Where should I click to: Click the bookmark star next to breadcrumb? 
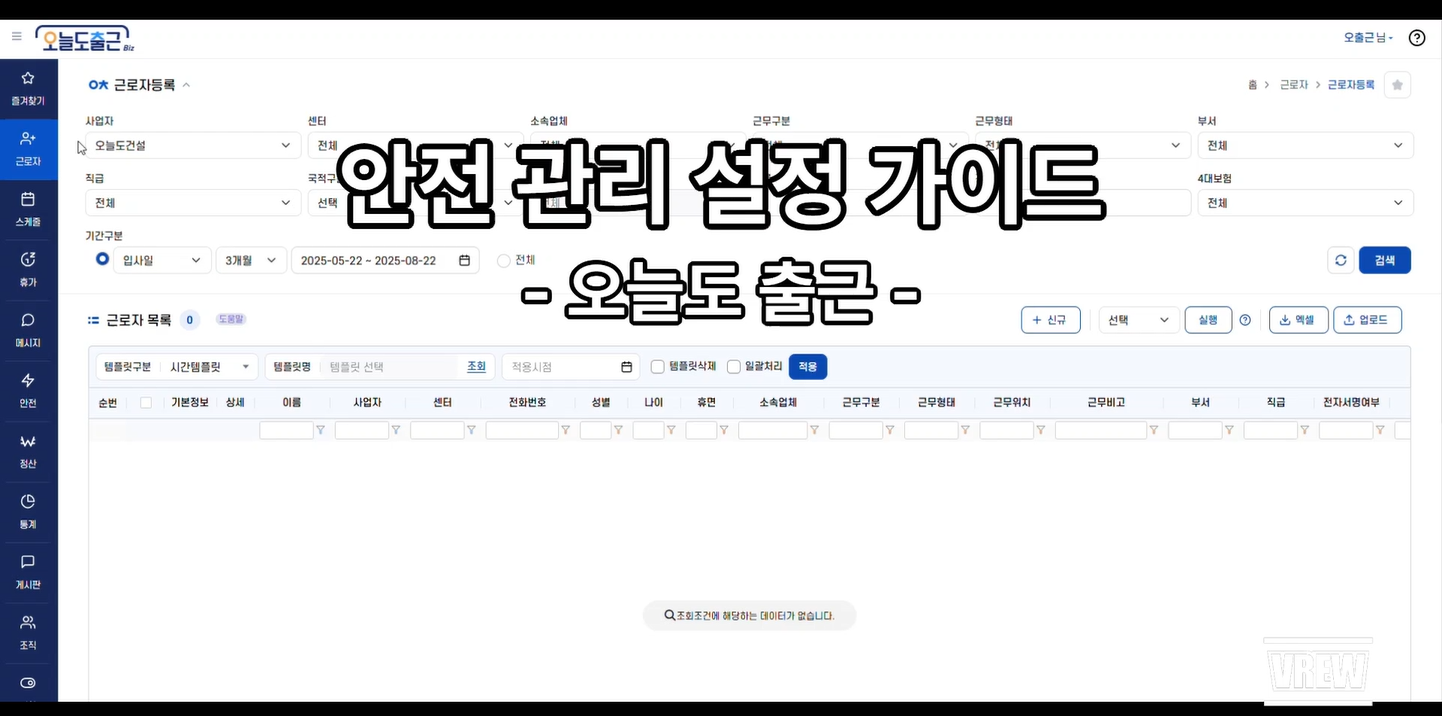[x=1397, y=84]
